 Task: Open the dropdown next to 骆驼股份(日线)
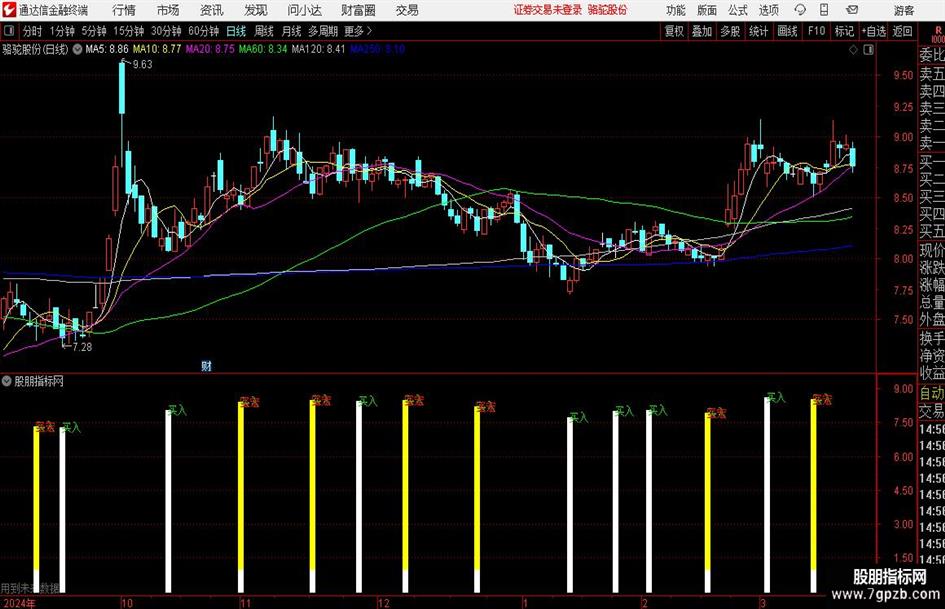77,49
